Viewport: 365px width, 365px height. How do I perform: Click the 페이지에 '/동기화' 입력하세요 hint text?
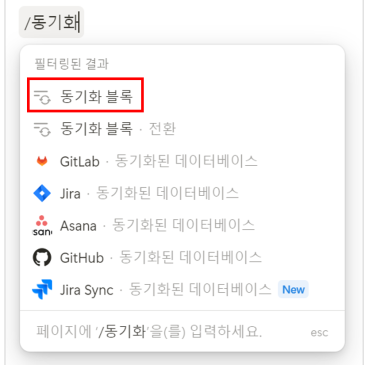[x=149, y=331]
